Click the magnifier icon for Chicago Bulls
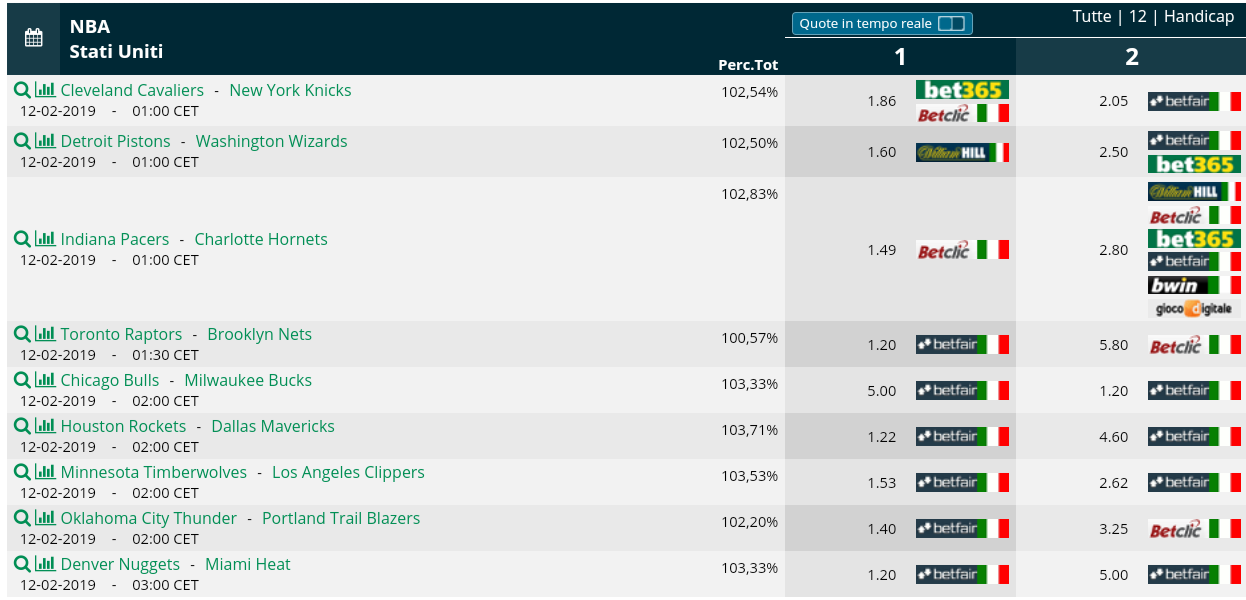Image resolution: width=1246 pixels, height=600 pixels. pyautogui.click(x=22, y=380)
